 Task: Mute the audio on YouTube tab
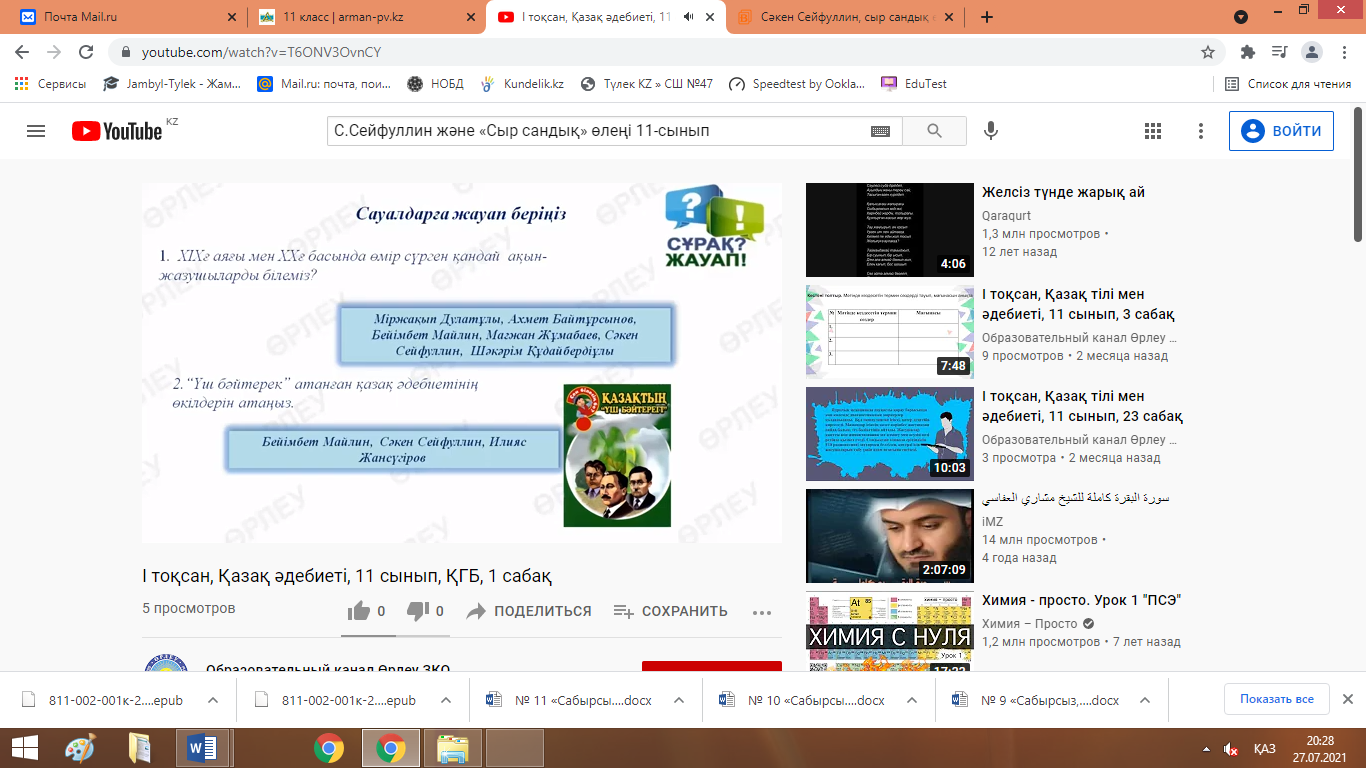[x=688, y=17]
